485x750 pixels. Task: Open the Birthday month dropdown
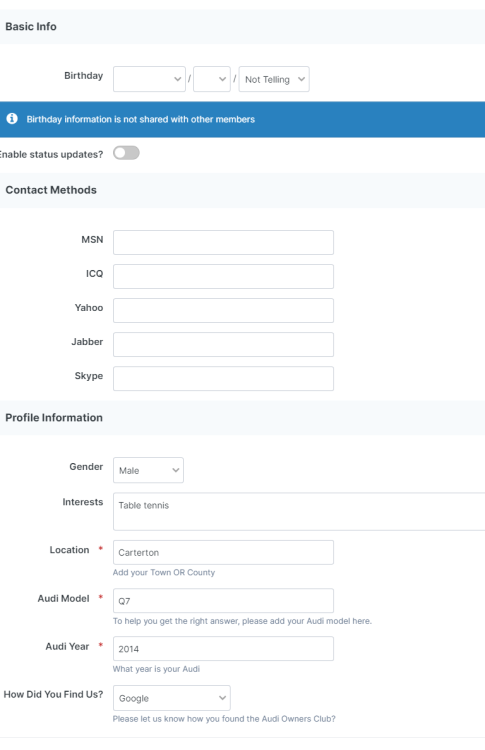point(149,79)
